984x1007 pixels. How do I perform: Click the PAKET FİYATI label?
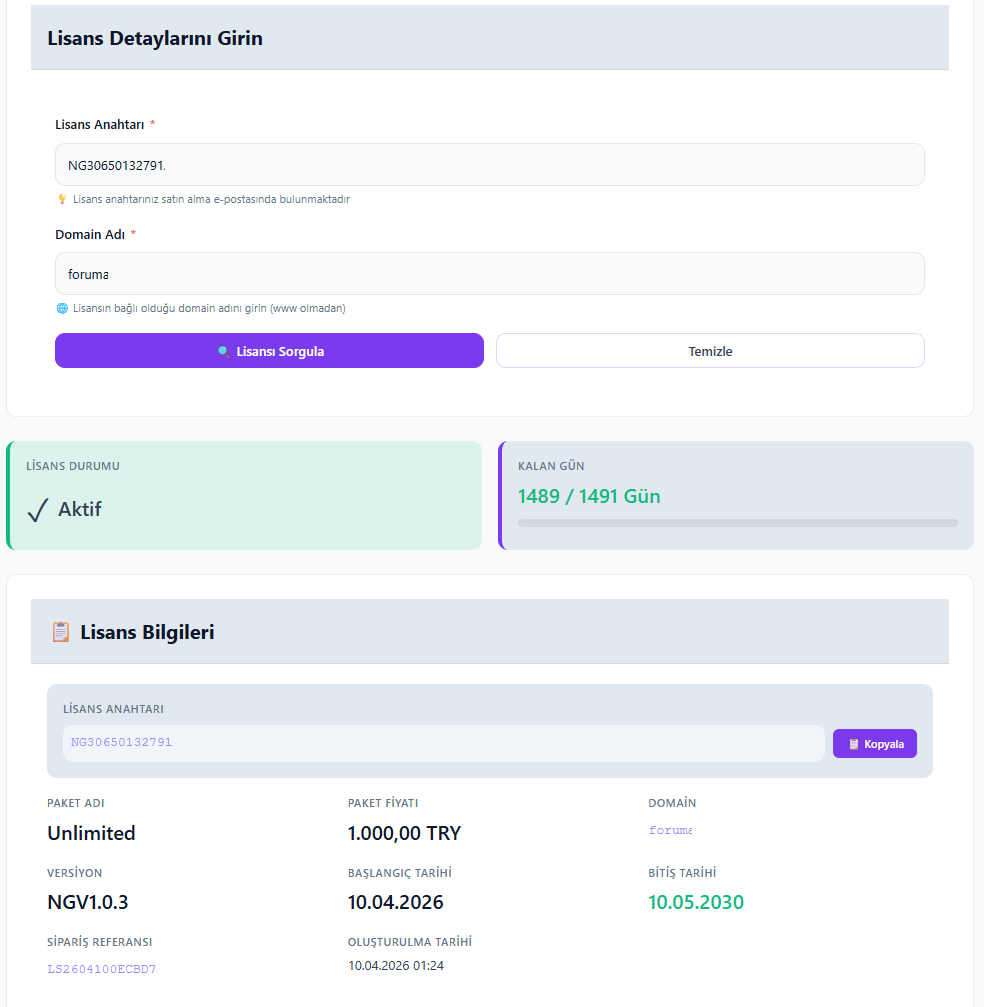(383, 803)
